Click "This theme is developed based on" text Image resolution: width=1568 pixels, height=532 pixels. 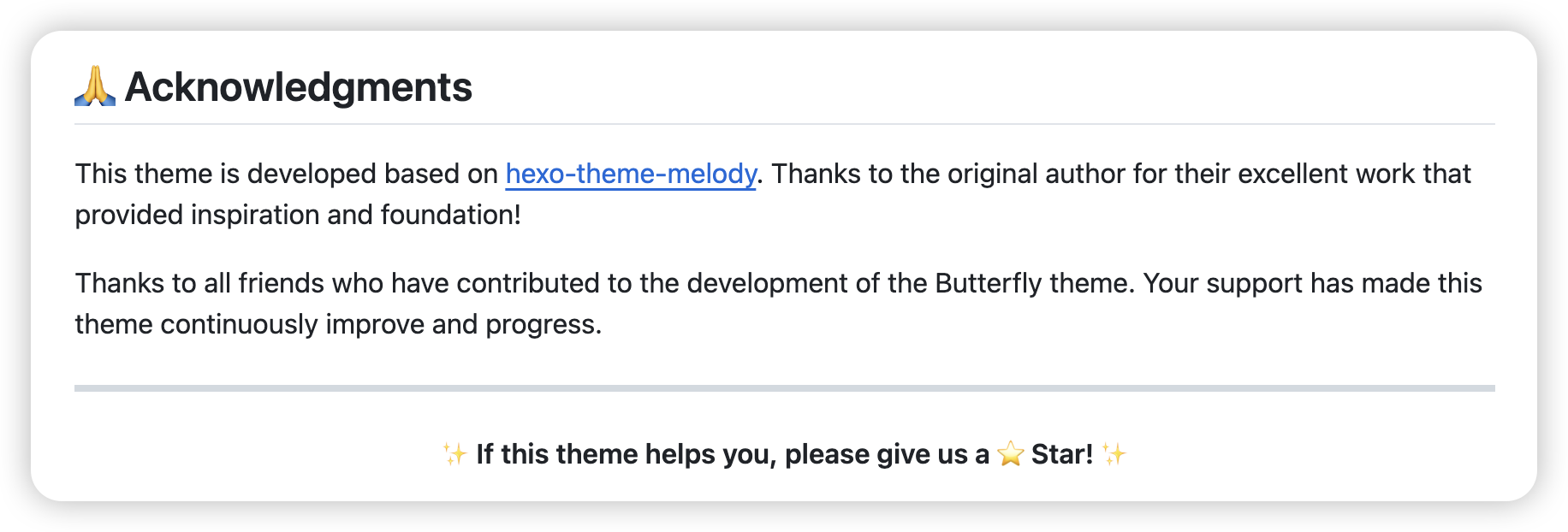(287, 174)
